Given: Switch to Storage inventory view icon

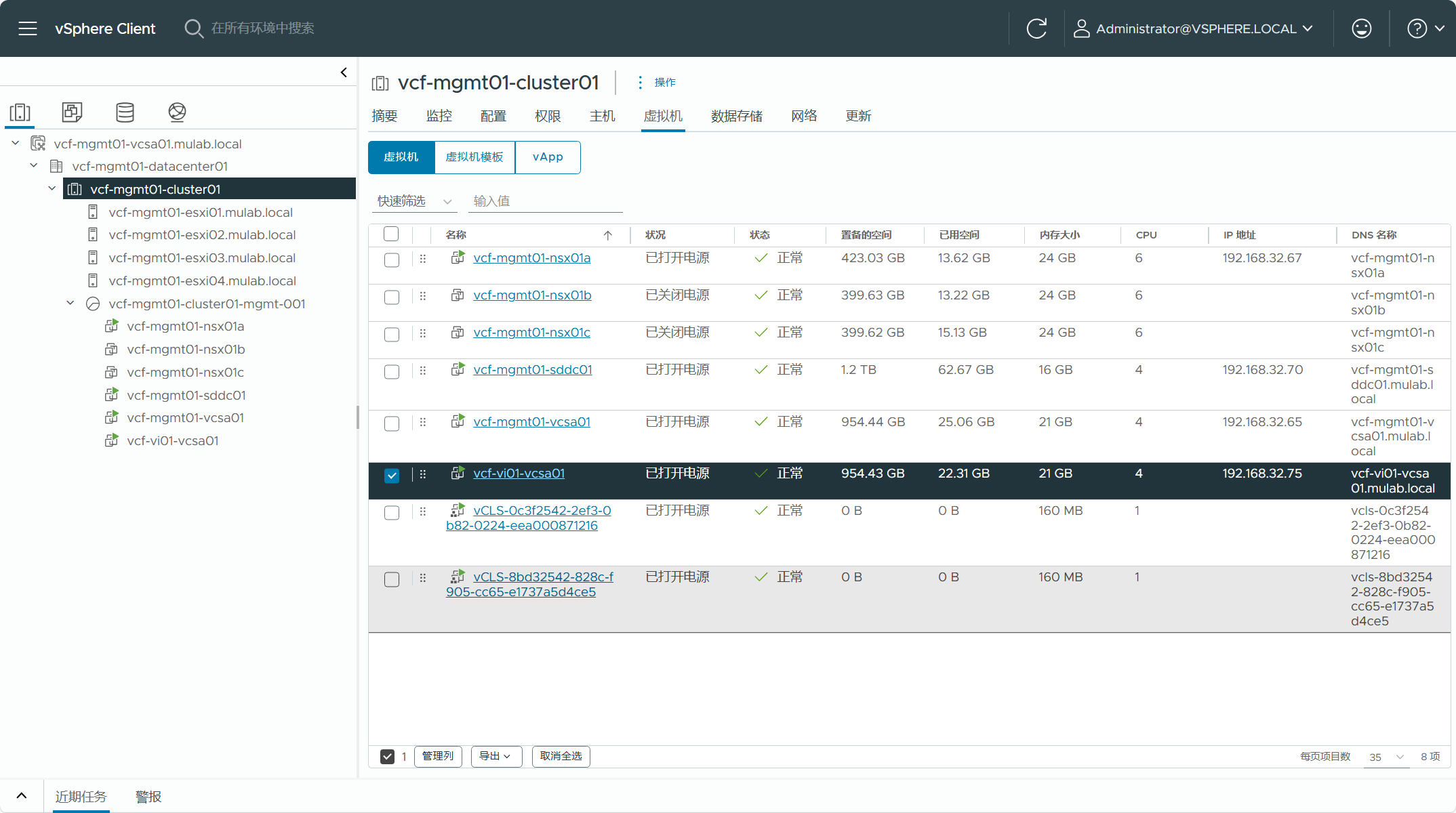Looking at the screenshot, I should click(125, 112).
